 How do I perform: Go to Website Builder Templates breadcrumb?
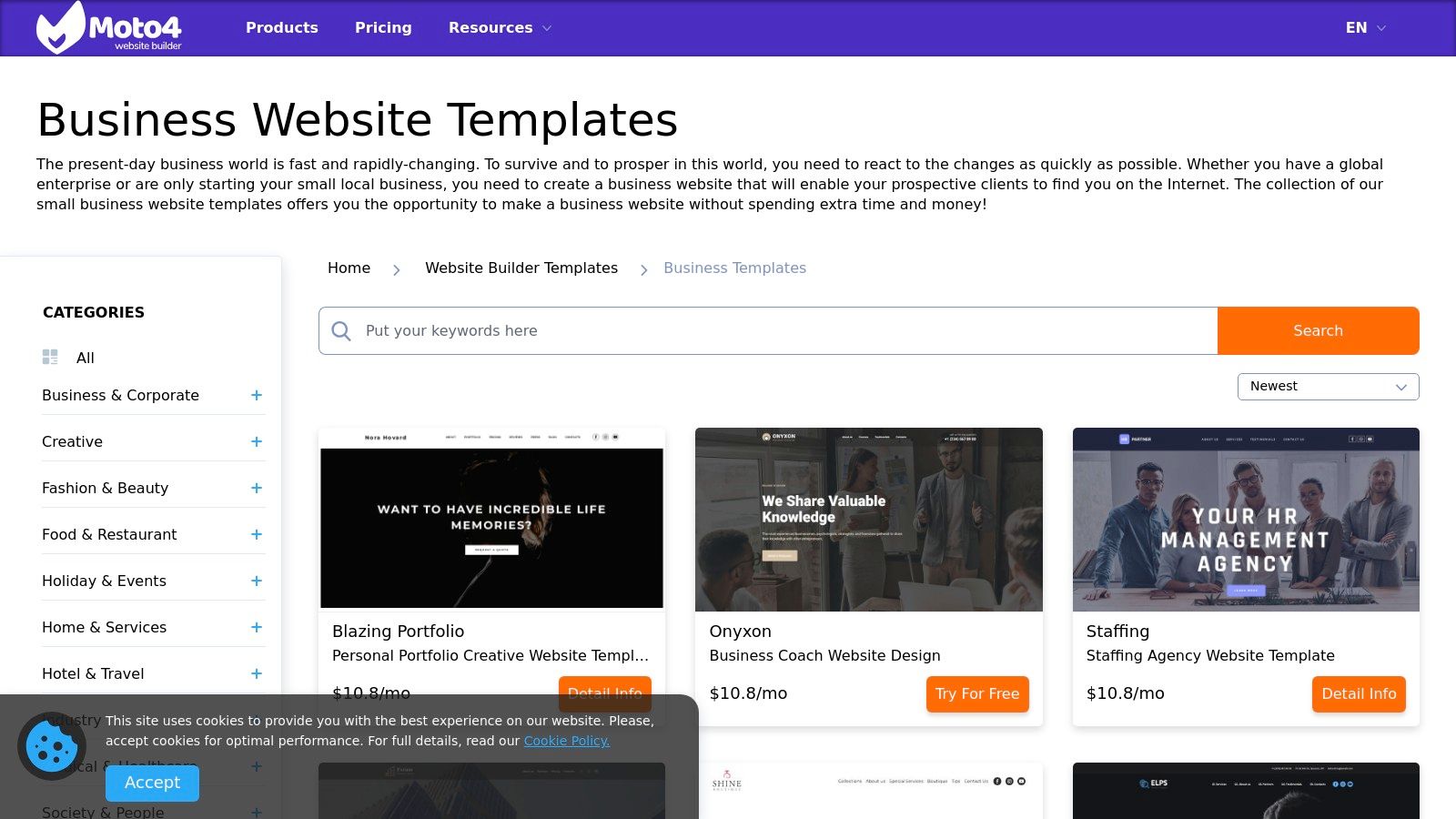tap(521, 268)
